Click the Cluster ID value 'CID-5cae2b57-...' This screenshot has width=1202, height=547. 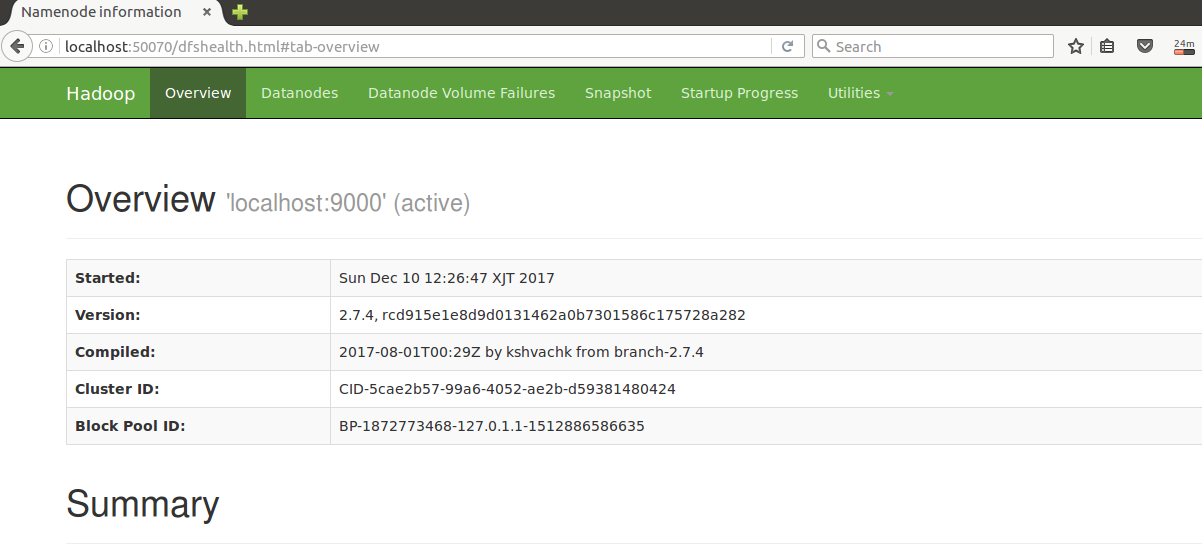click(x=507, y=389)
